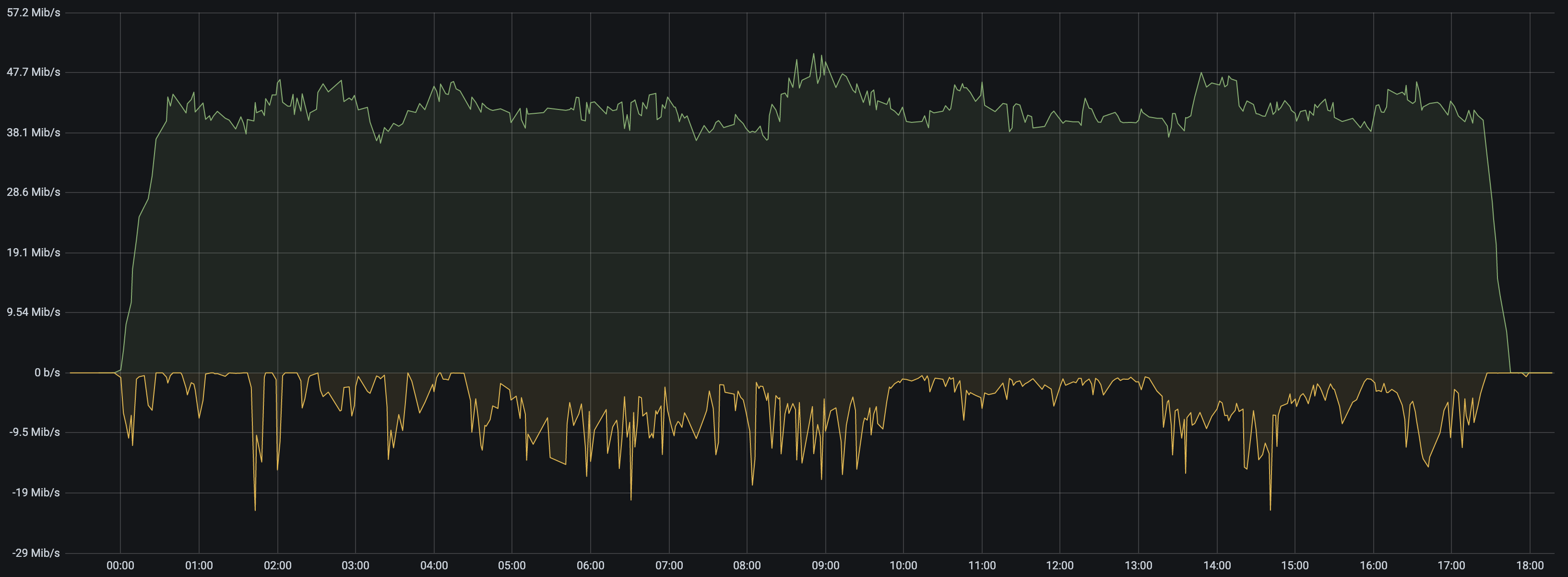1568x577 pixels.
Task: Click the 14:00 time axis label
Action: pyautogui.click(x=1217, y=565)
